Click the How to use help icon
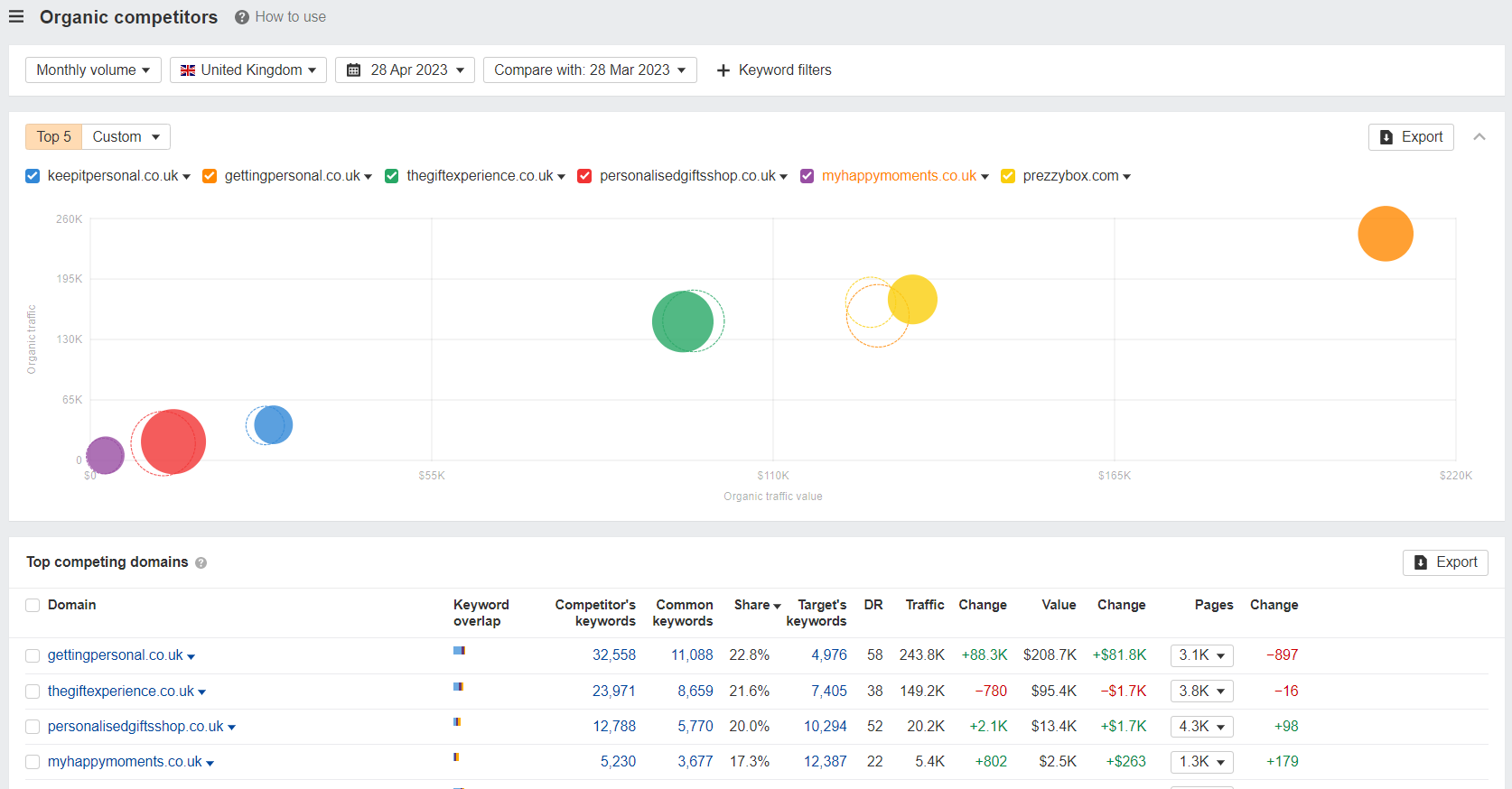This screenshot has width=1512, height=789. tap(242, 17)
